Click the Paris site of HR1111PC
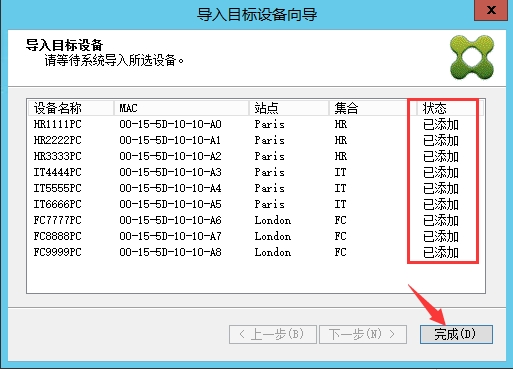The width and height of the screenshot is (513, 370). coord(270,124)
